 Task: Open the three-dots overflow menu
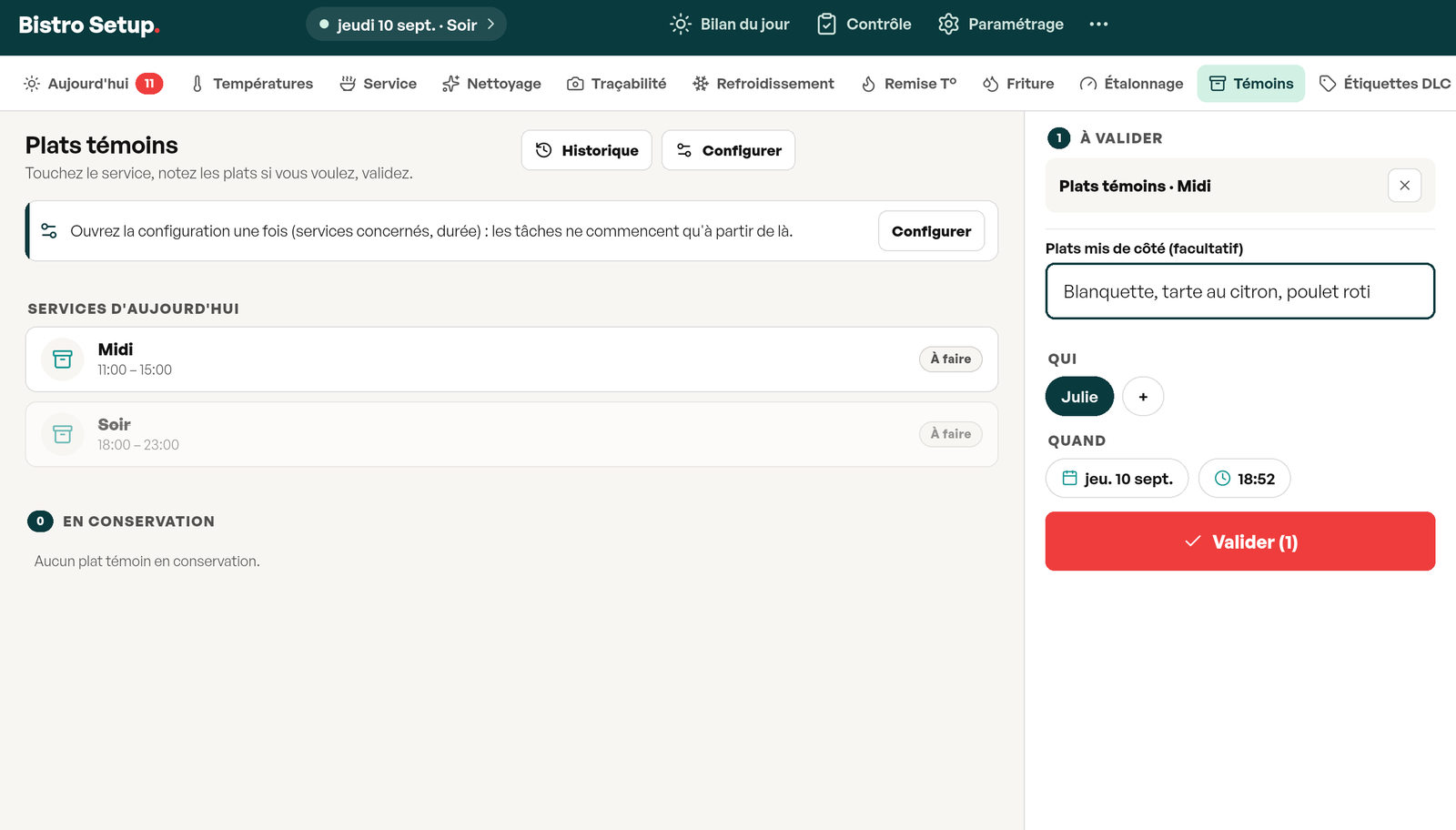coord(1098,25)
